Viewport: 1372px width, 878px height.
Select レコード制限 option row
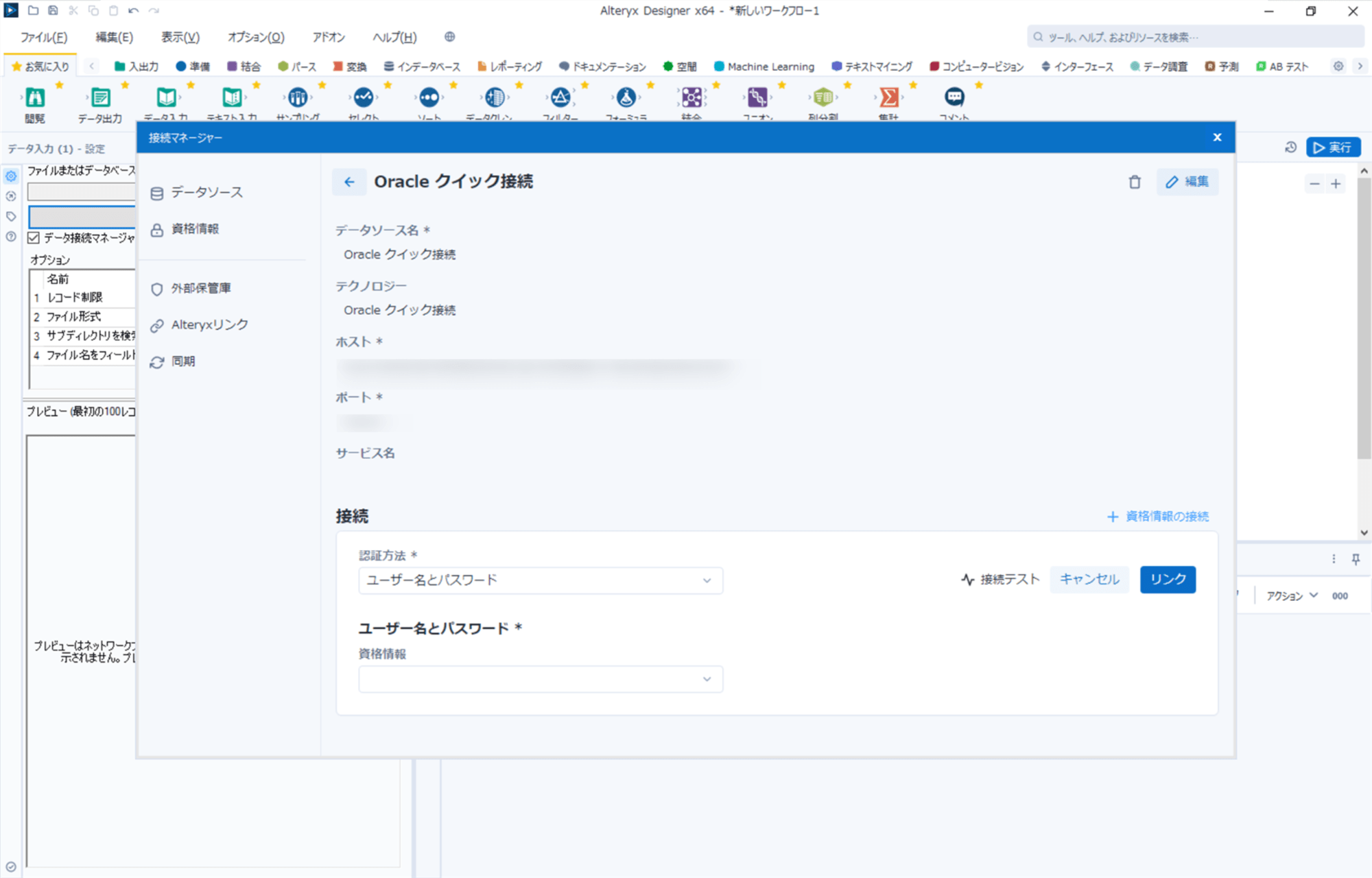pyautogui.click(x=82, y=298)
